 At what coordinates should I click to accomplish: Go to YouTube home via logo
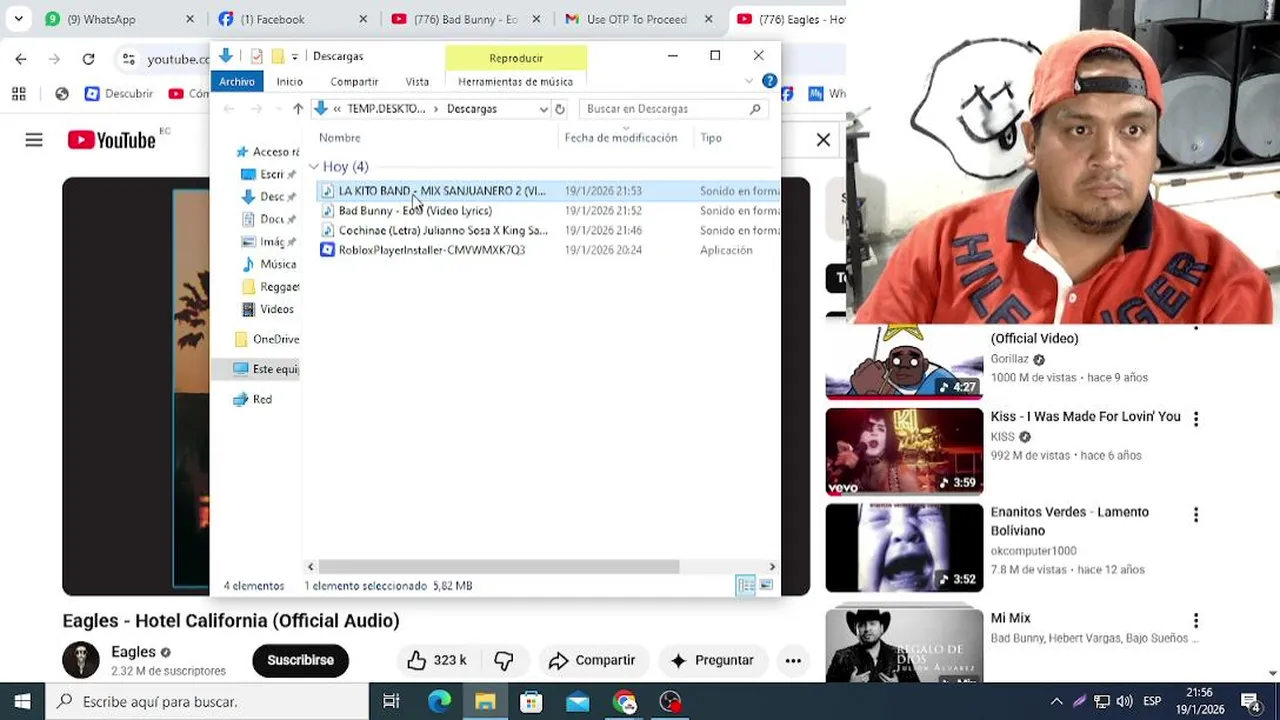pyautogui.click(x=112, y=140)
